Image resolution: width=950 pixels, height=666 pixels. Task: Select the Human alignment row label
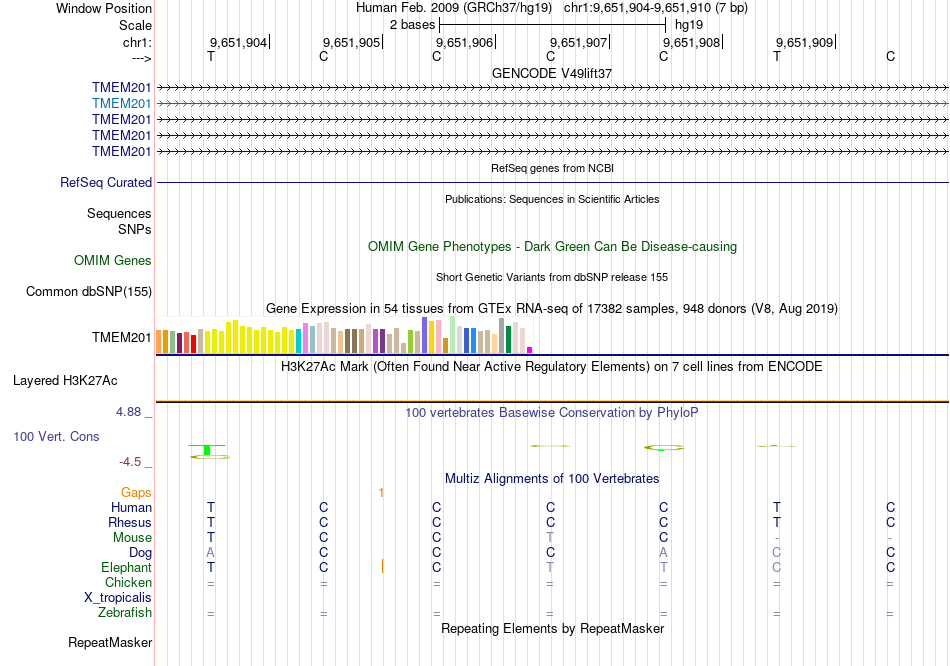(131, 508)
